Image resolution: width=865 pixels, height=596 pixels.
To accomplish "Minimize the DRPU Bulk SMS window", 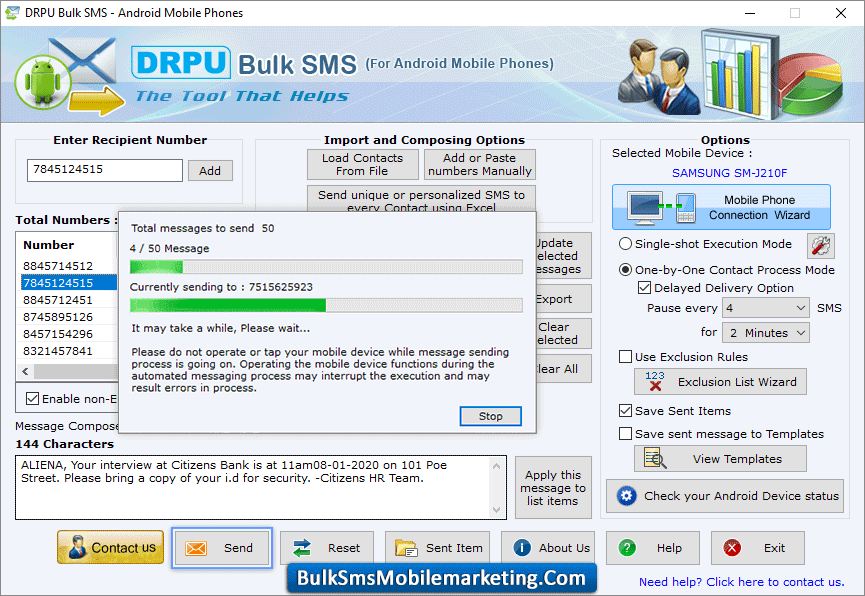I will 750,13.
